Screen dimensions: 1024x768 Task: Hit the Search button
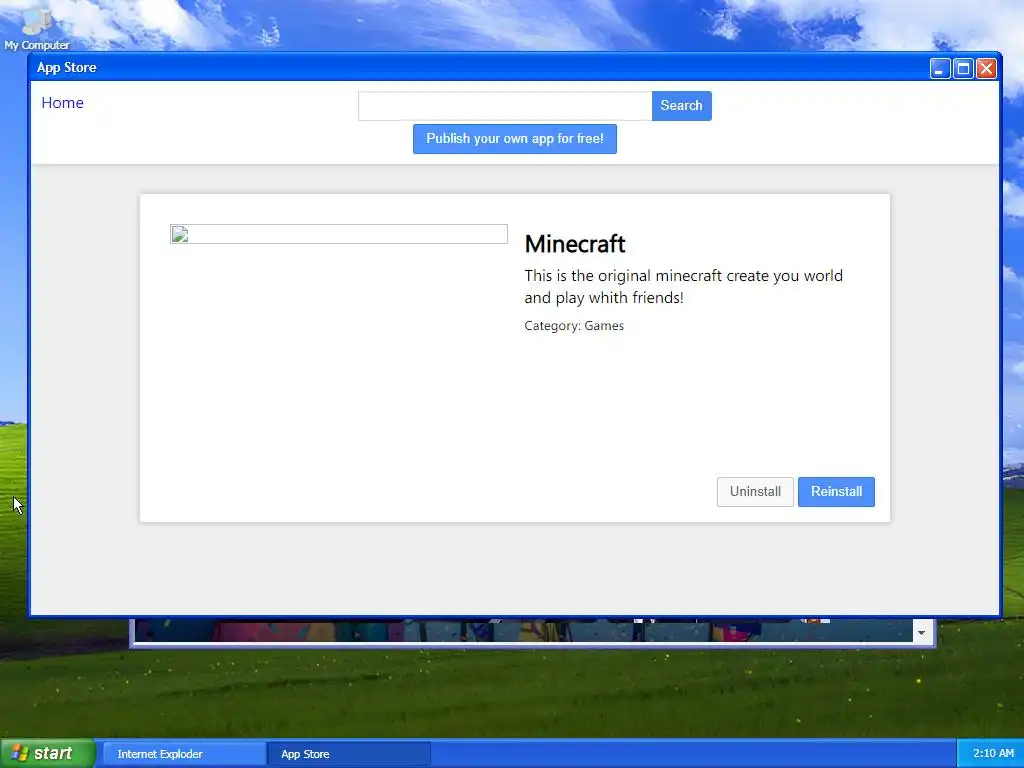pyautogui.click(x=681, y=106)
